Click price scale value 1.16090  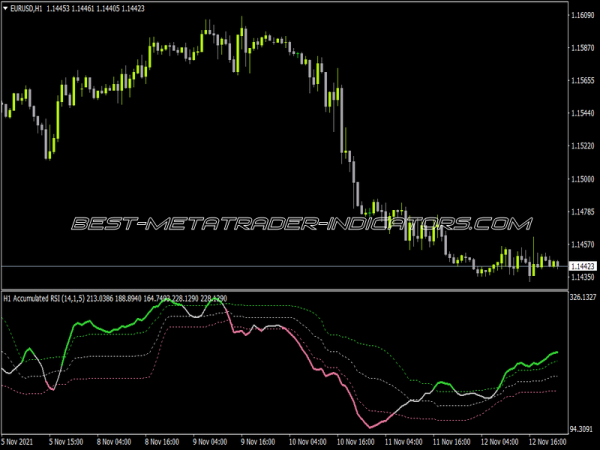pyautogui.click(x=583, y=15)
